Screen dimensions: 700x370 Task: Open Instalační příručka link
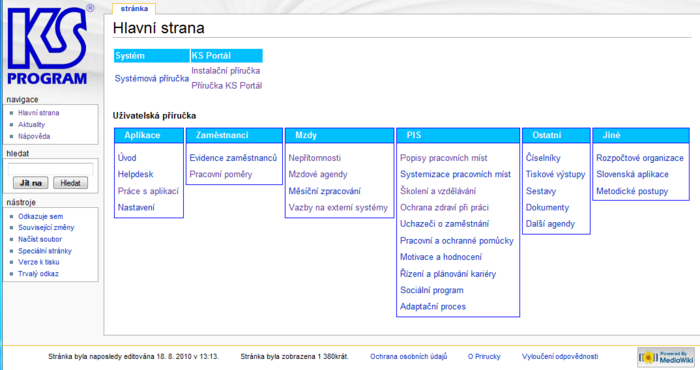point(225,71)
